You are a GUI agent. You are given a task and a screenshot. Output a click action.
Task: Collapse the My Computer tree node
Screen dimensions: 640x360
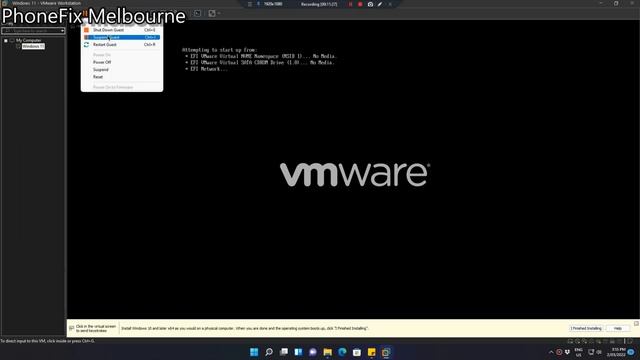click(x=6, y=40)
